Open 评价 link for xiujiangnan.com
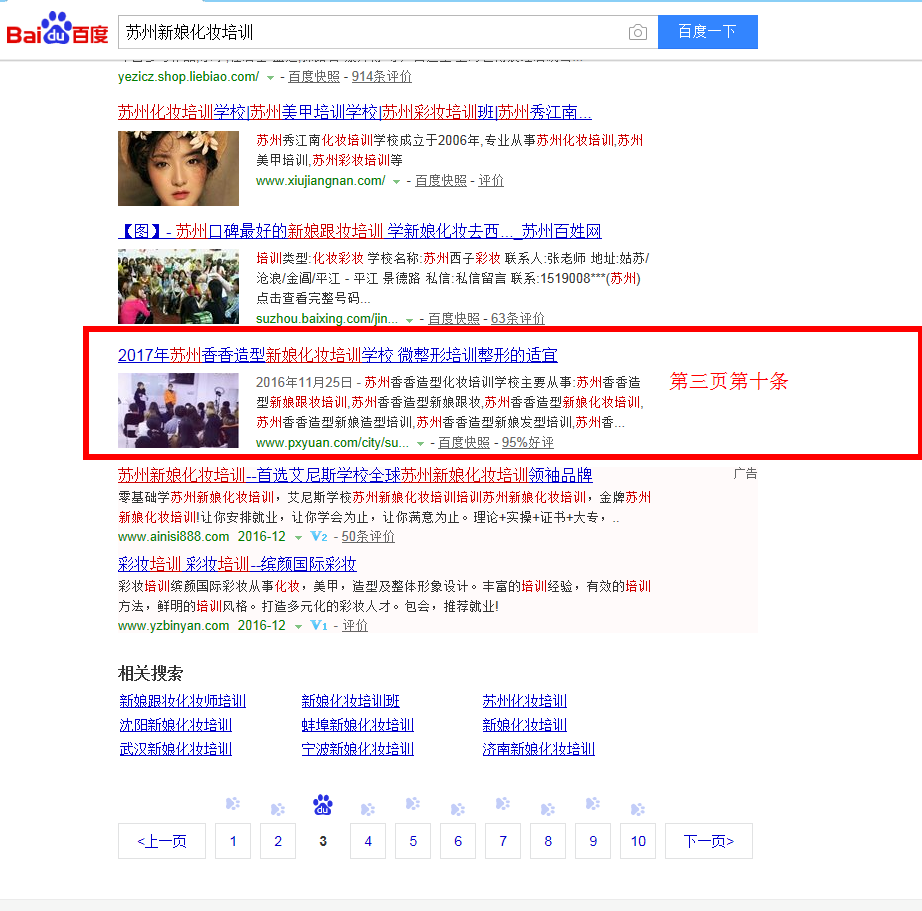Viewport: 922px width, 911px height. [x=491, y=181]
